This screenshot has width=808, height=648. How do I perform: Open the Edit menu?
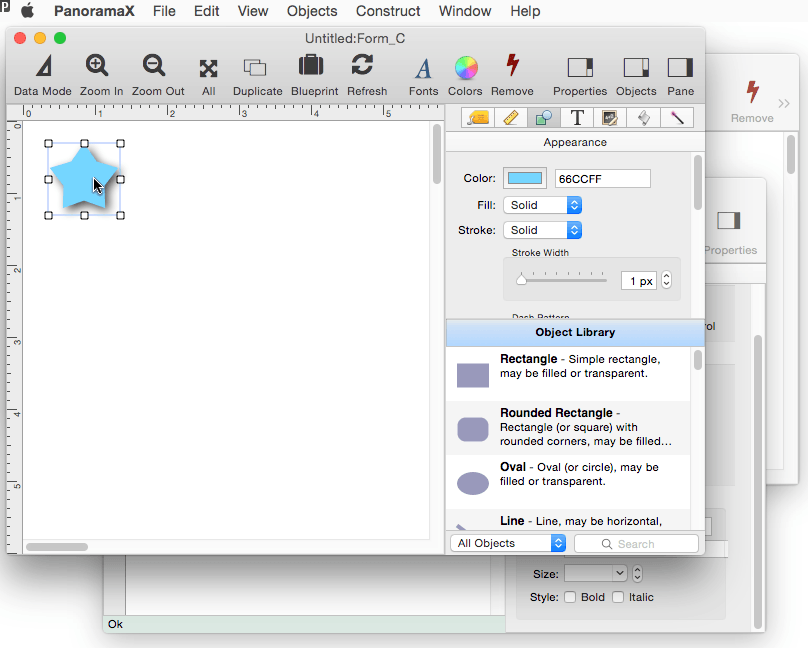pos(207,11)
